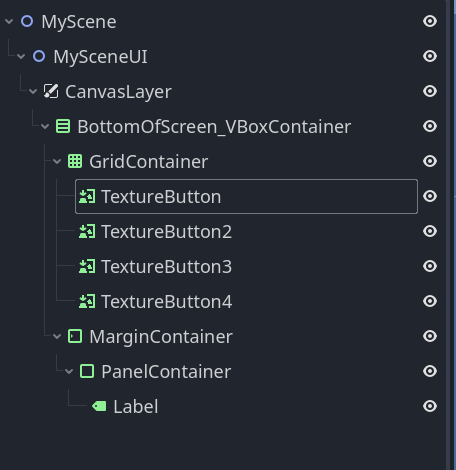The image size is (456, 470).
Task: Click the MySceneUI circle node icon
Action: point(39,56)
